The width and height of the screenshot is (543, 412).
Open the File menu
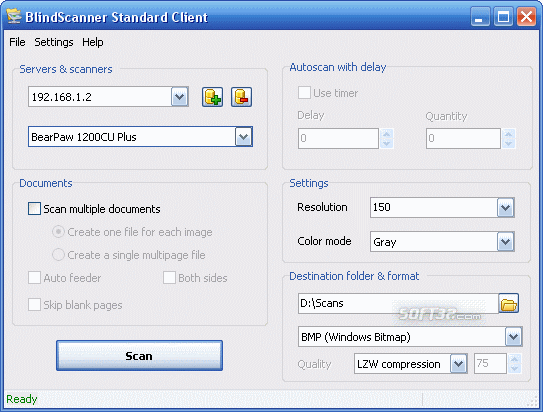point(17,42)
